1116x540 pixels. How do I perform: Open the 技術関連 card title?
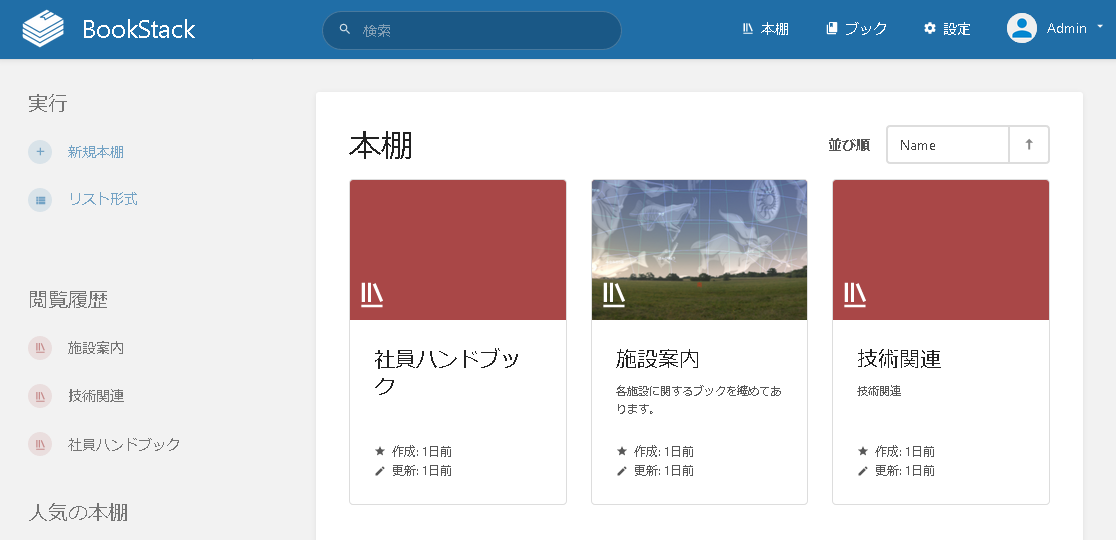899,359
